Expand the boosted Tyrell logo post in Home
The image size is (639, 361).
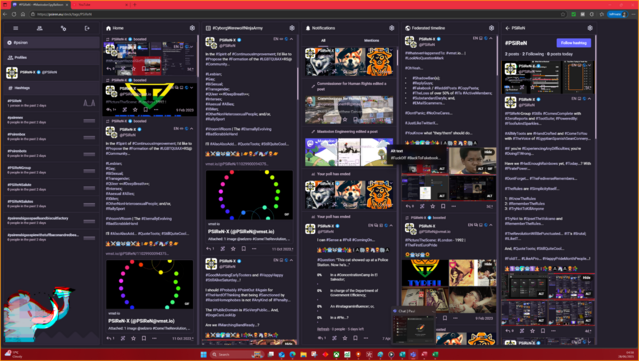192,88
